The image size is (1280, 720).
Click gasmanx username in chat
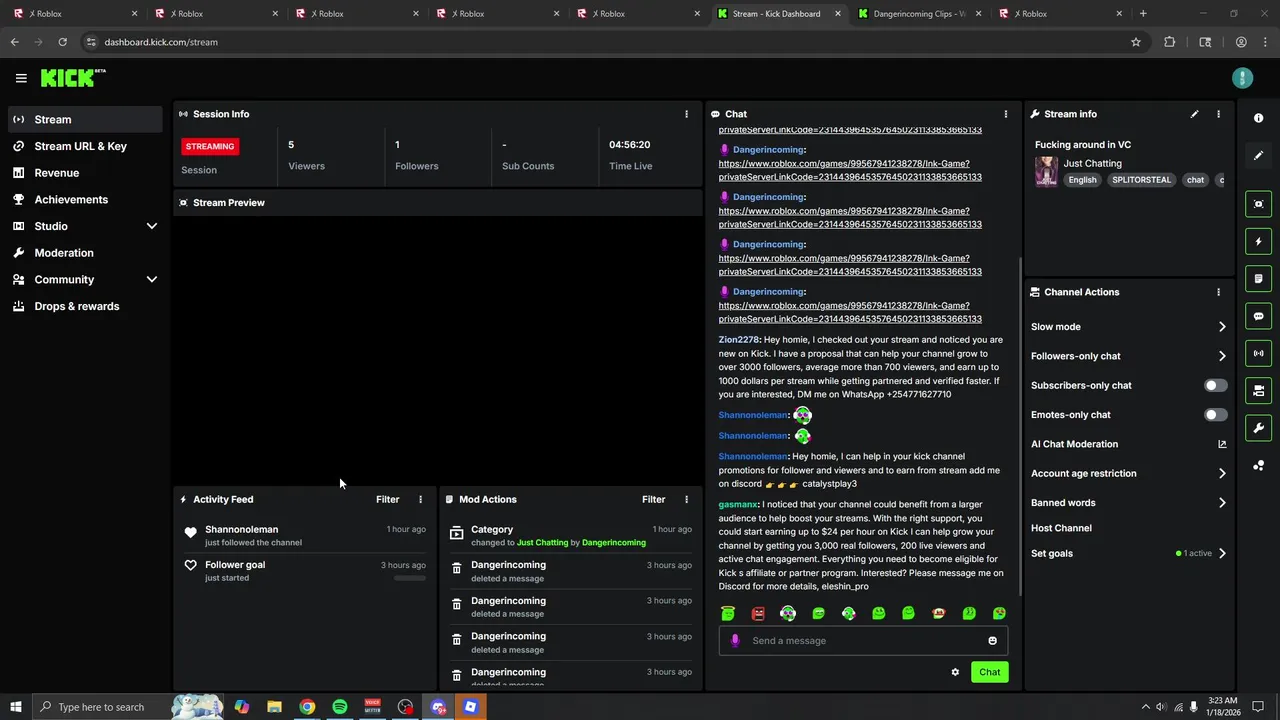pos(738,505)
